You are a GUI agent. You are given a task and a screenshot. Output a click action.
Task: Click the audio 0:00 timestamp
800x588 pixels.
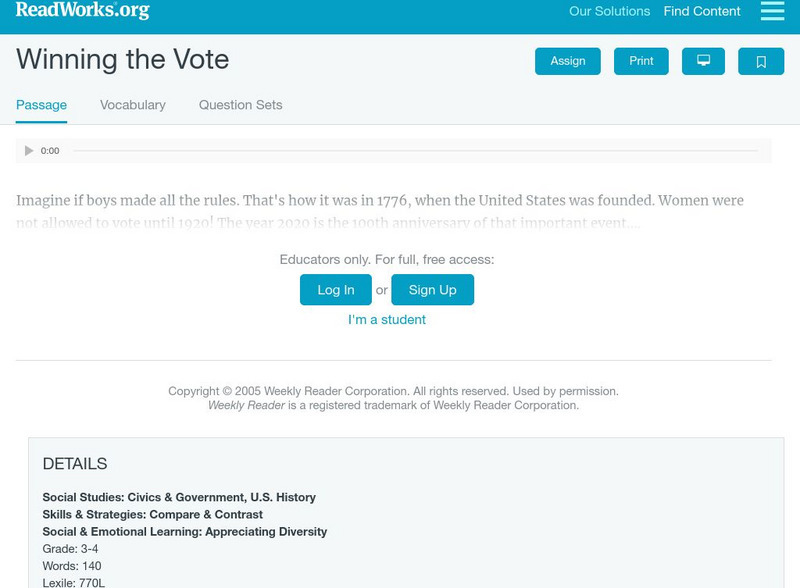click(50, 151)
